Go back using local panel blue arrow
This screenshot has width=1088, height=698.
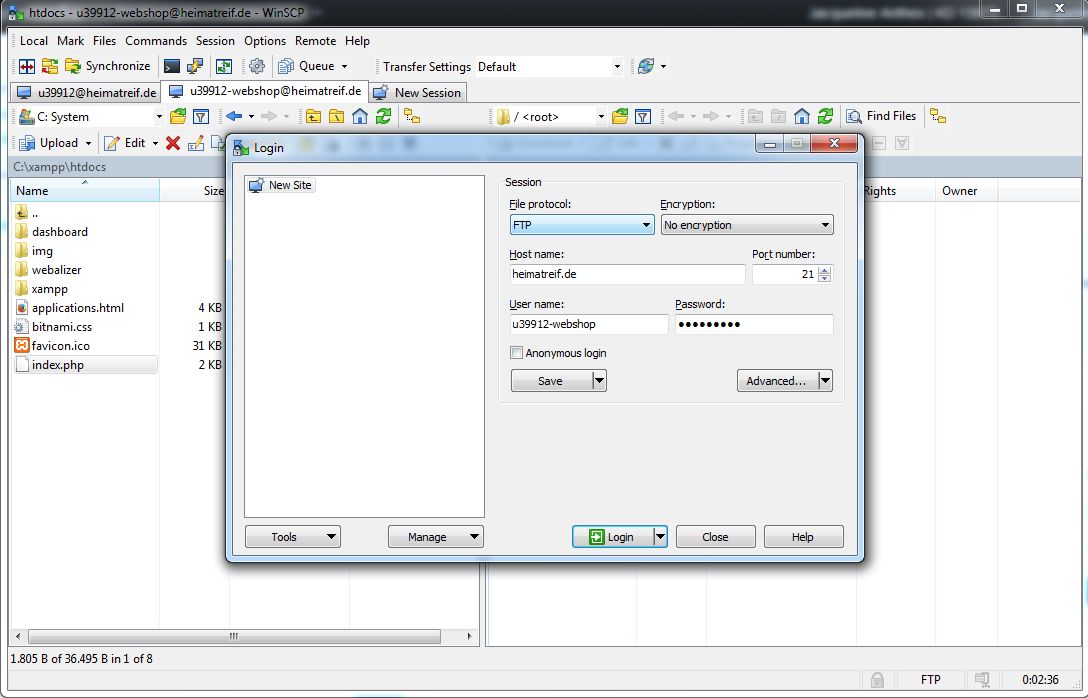click(234, 117)
